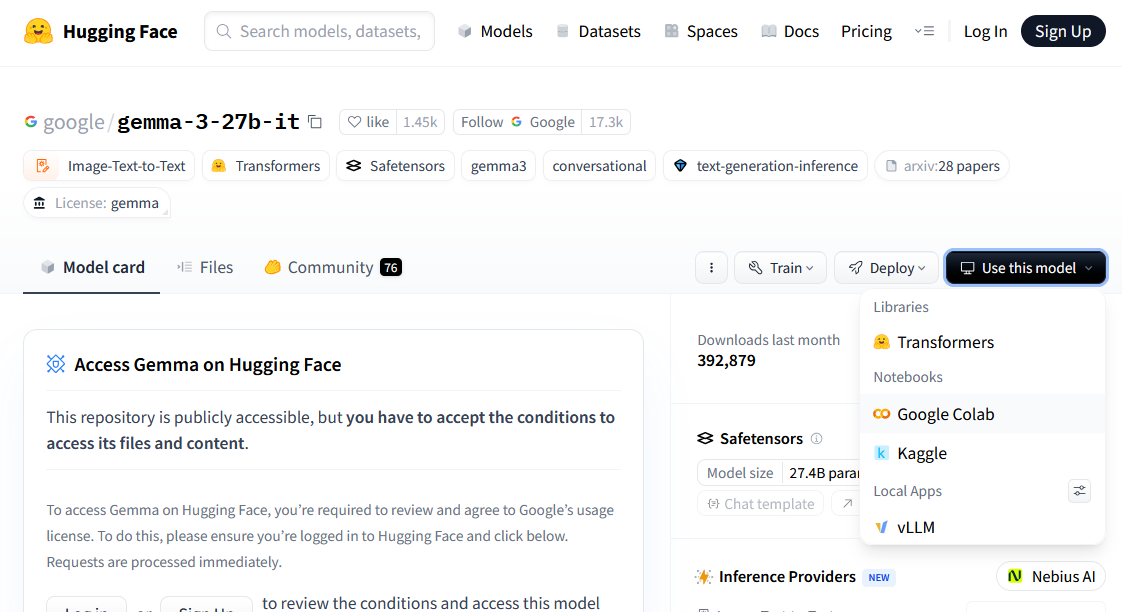Switch to the Files tab
Viewport: 1122px width, 612px height.
pyautogui.click(x=205, y=268)
